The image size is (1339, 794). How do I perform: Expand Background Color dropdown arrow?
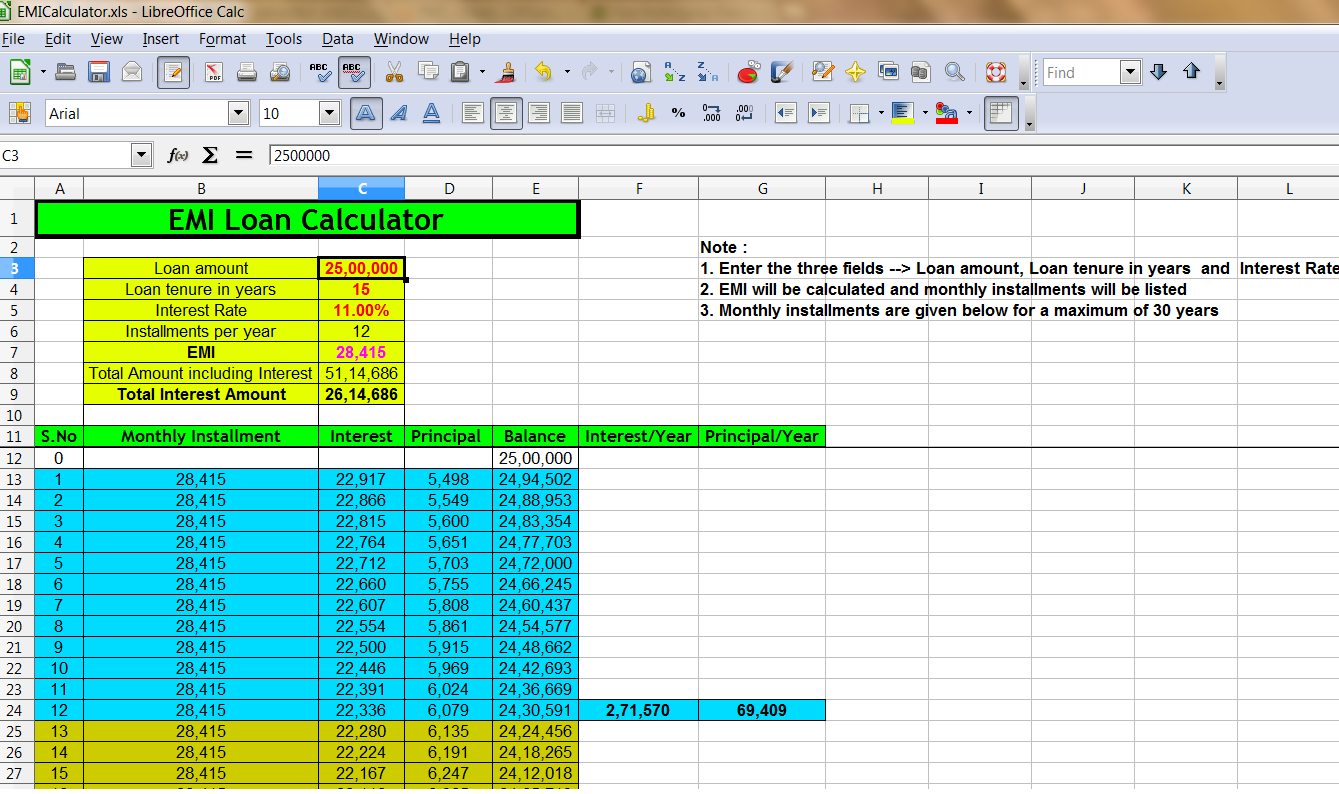click(x=925, y=113)
